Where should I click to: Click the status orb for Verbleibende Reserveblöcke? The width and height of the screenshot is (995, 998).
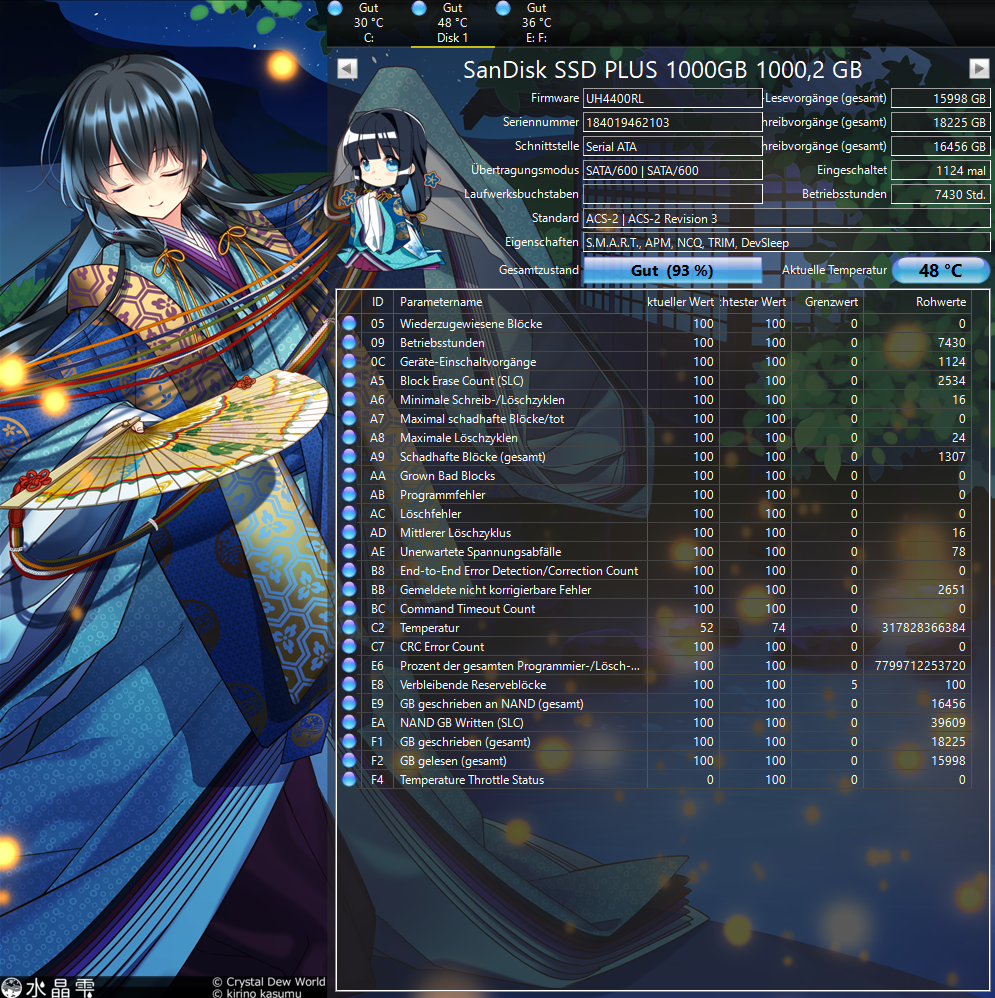[349, 685]
